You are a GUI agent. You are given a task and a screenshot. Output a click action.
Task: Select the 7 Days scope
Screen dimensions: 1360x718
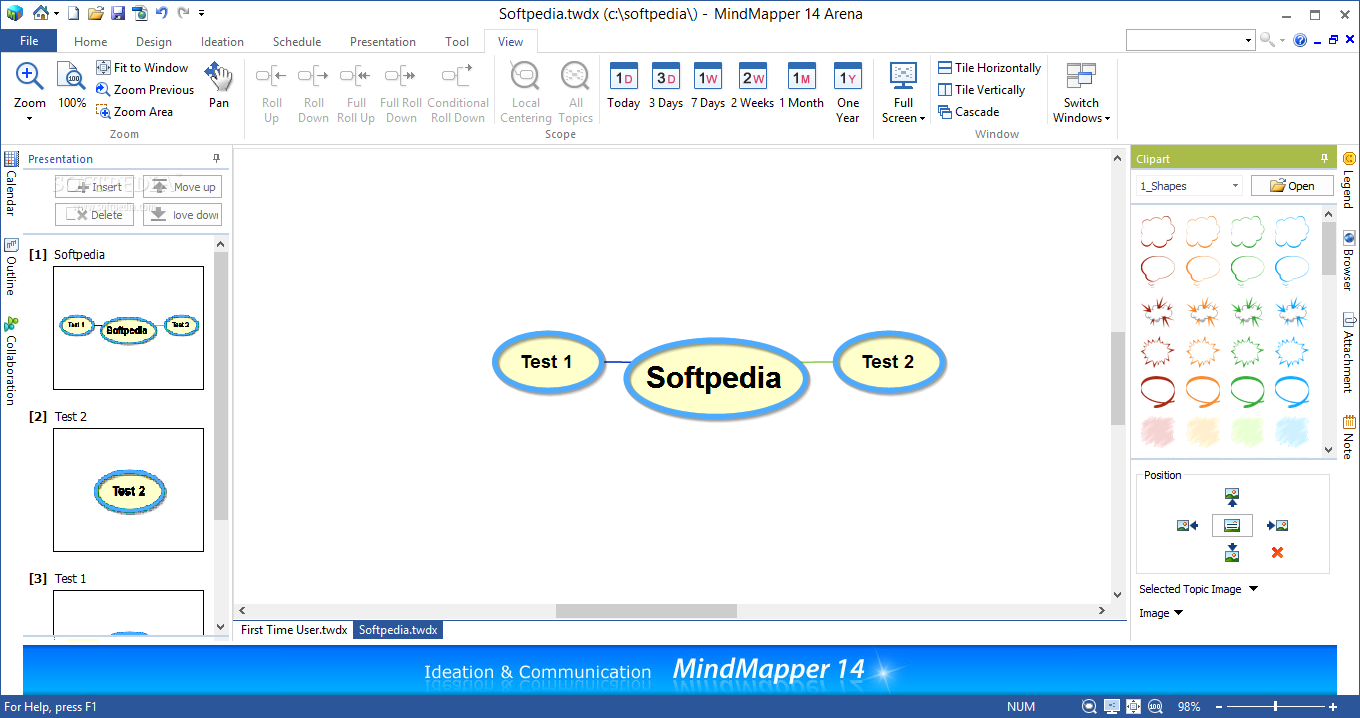pyautogui.click(x=708, y=86)
